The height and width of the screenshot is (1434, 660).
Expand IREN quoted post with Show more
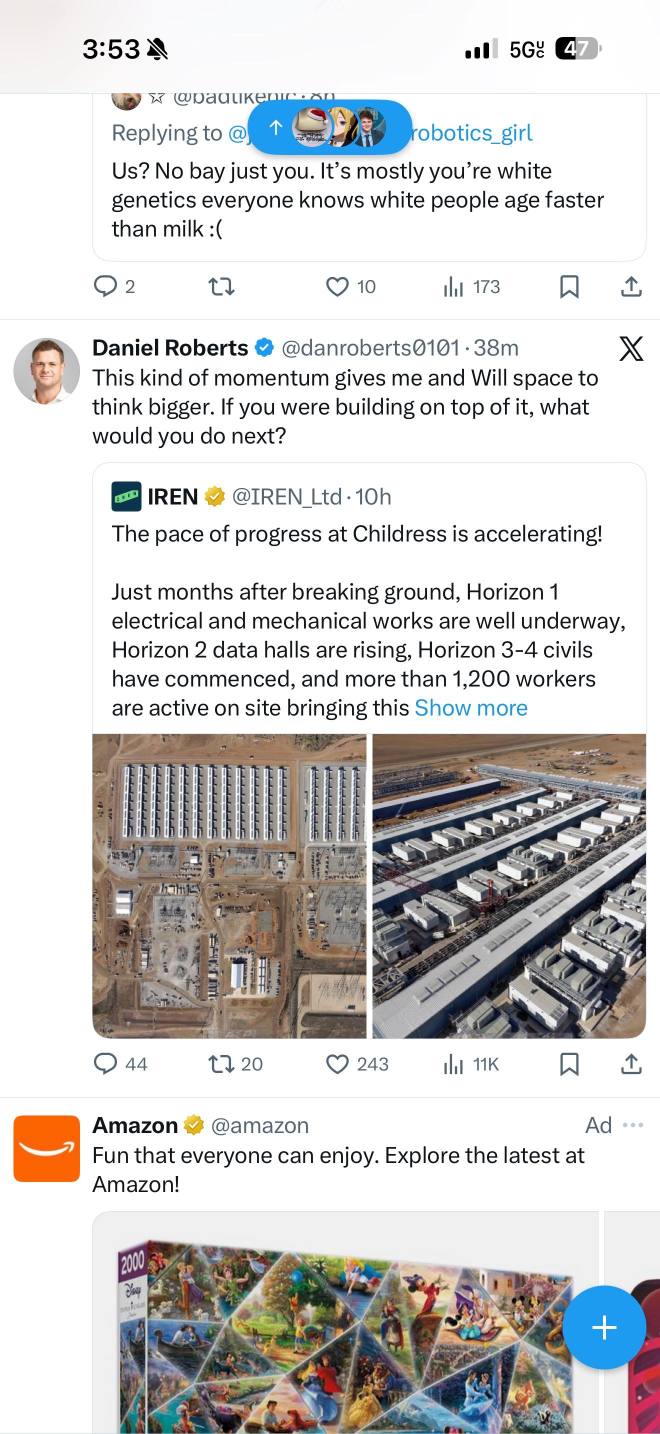point(471,708)
